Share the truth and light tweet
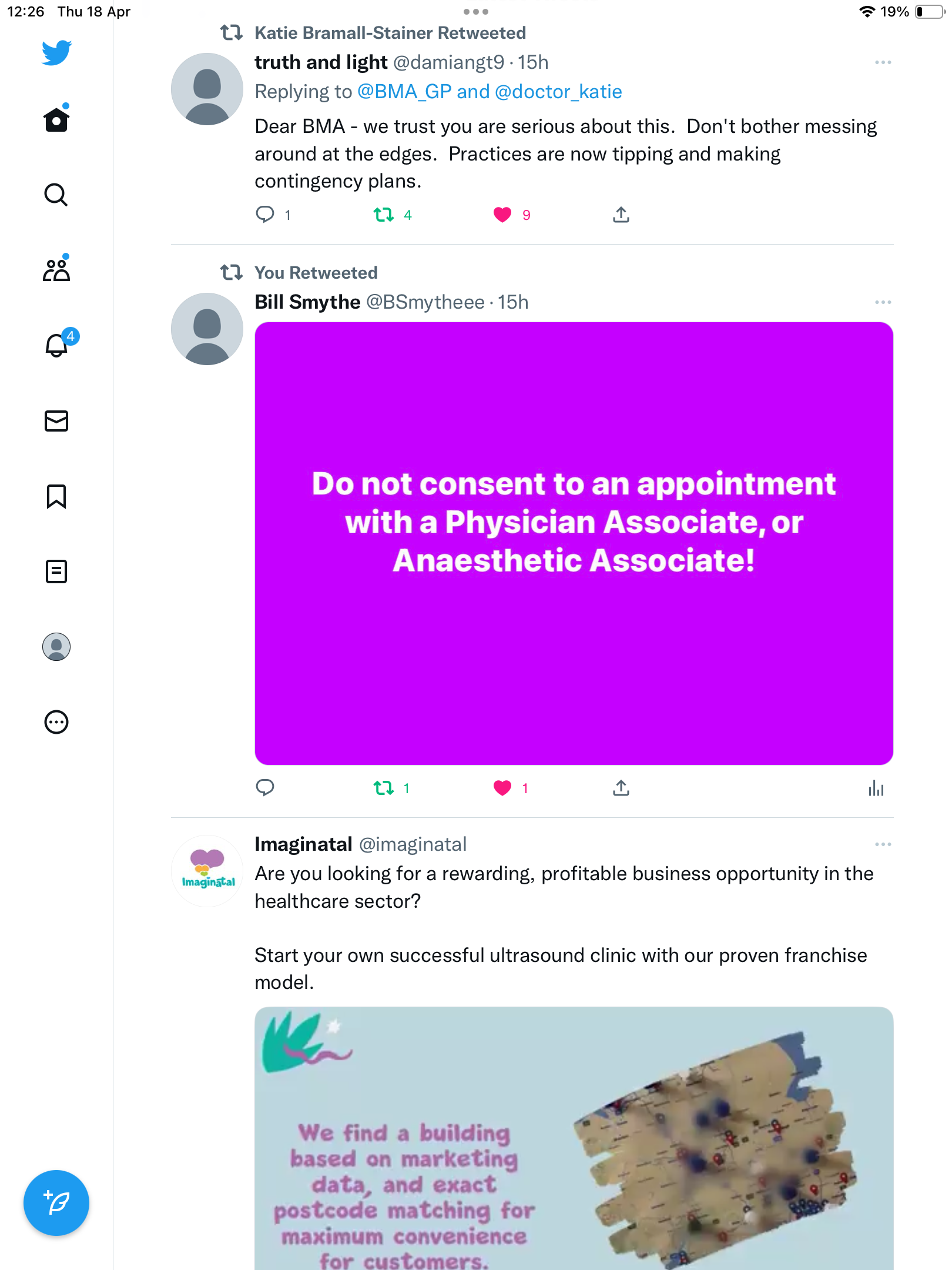The width and height of the screenshot is (952, 1270). [x=621, y=215]
